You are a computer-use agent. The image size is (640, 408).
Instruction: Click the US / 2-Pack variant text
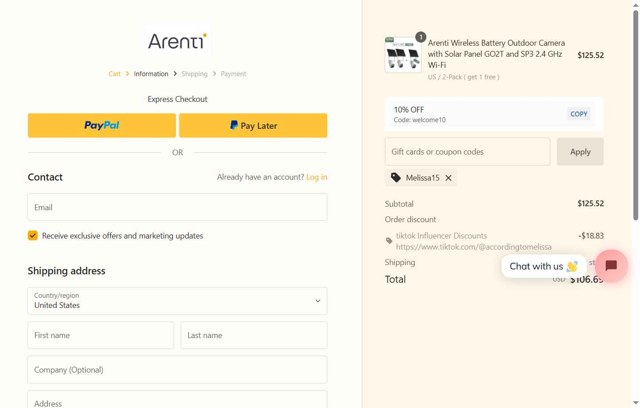(463, 77)
